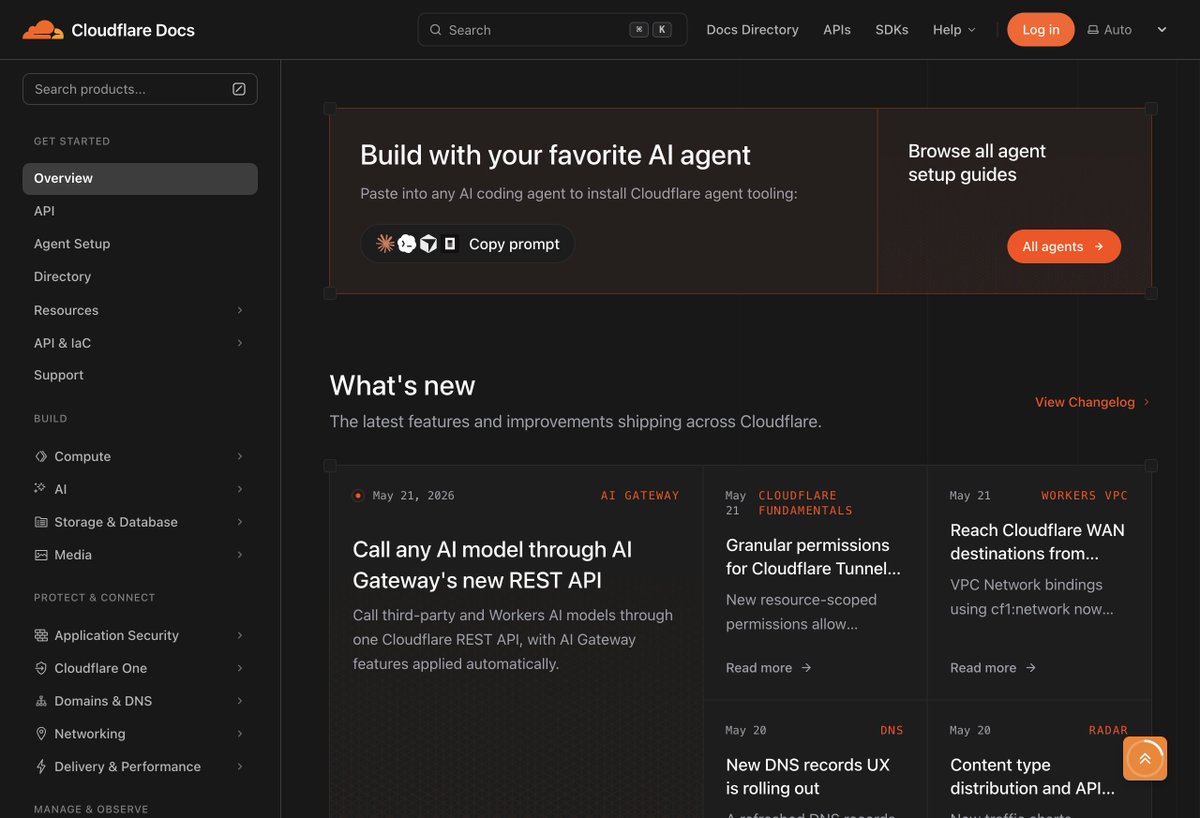Screen dimensions: 1200x818
Task: Click the magnifier icon in the Search bar
Action: pos(435,30)
